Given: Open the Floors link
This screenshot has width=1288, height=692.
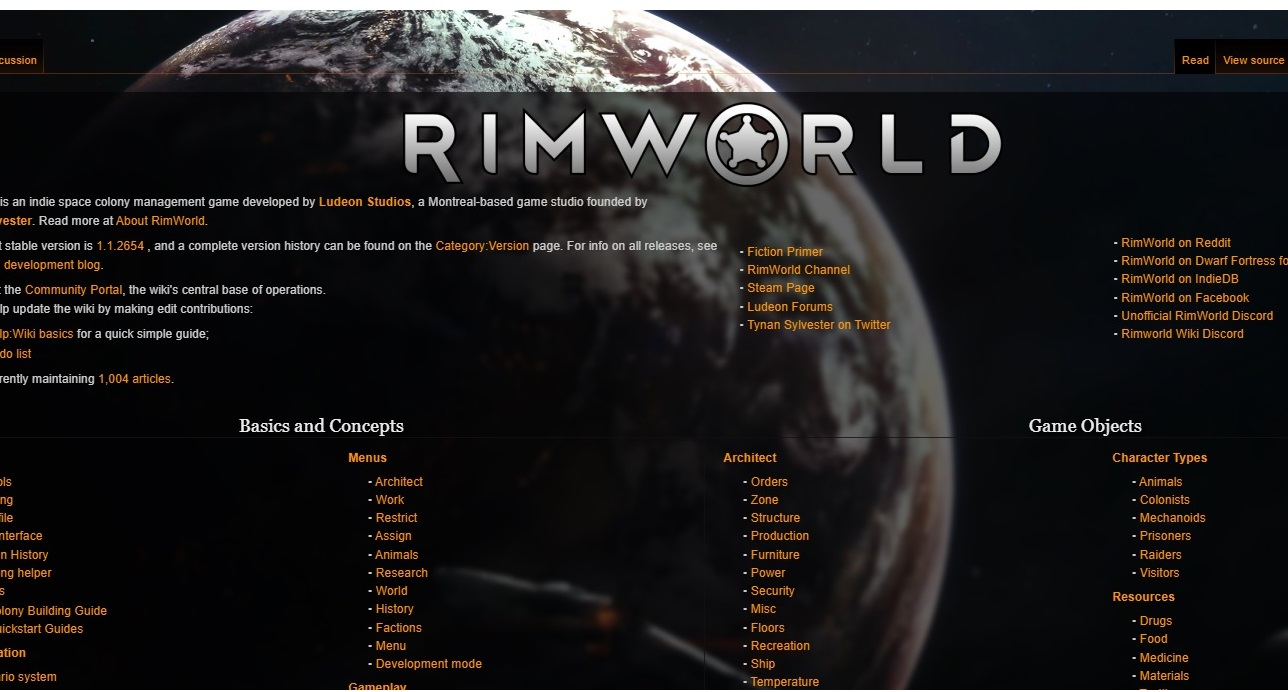Looking at the screenshot, I should click(768, 628).
